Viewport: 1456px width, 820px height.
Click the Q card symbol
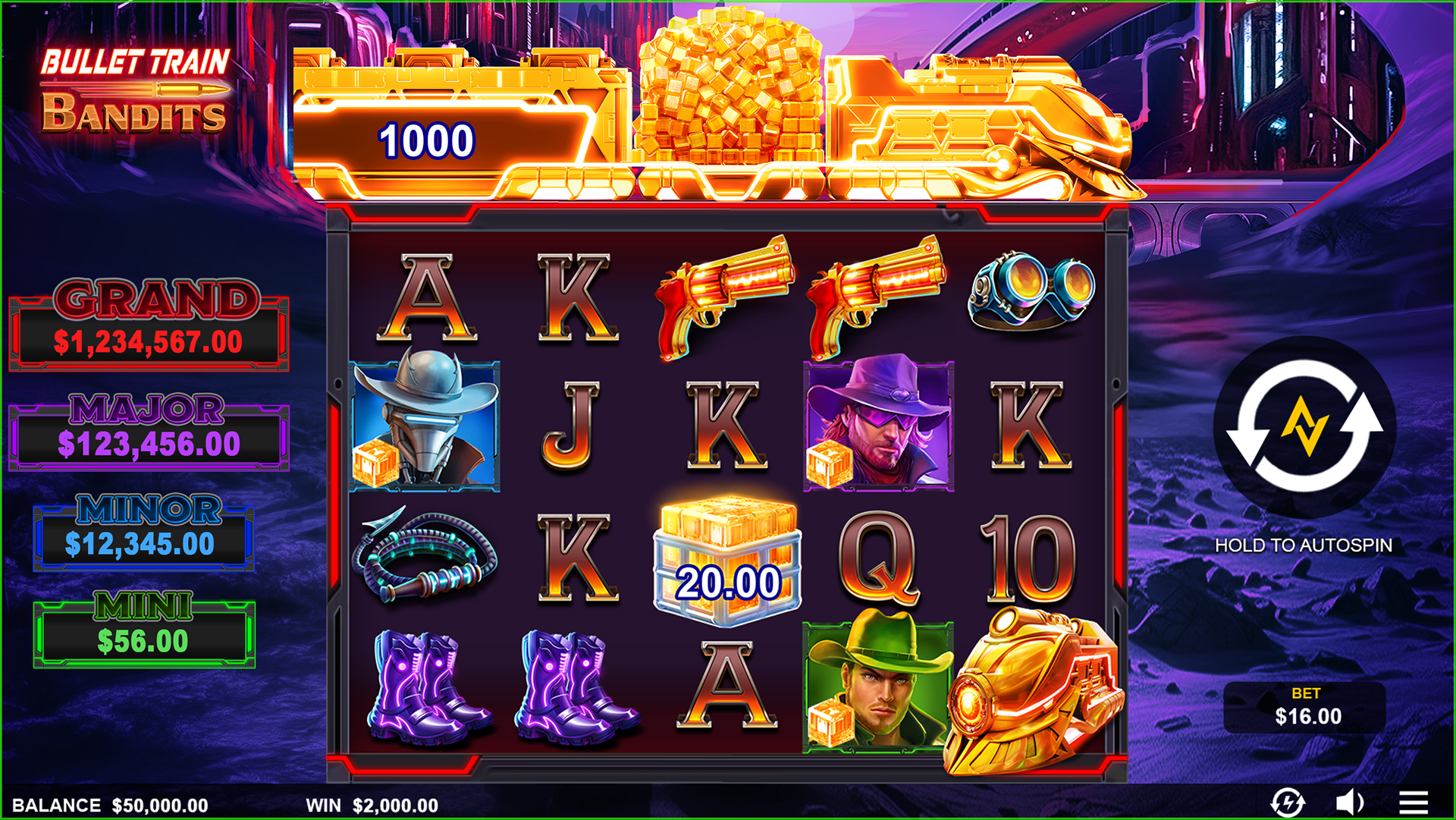[879, 558]
